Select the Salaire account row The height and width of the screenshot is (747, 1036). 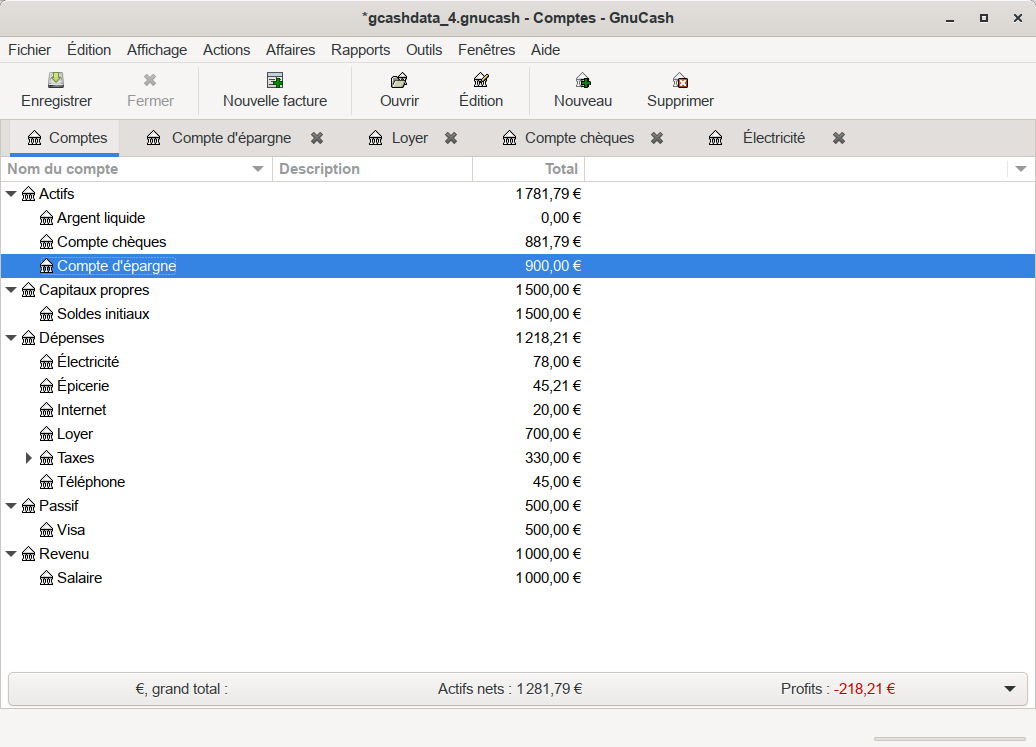pyautogui.click(x=80, y=578)
